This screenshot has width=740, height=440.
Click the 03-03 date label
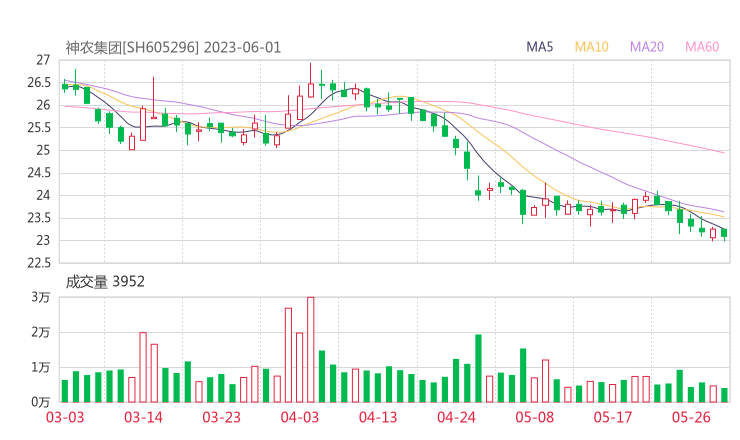tap(65, 417)
